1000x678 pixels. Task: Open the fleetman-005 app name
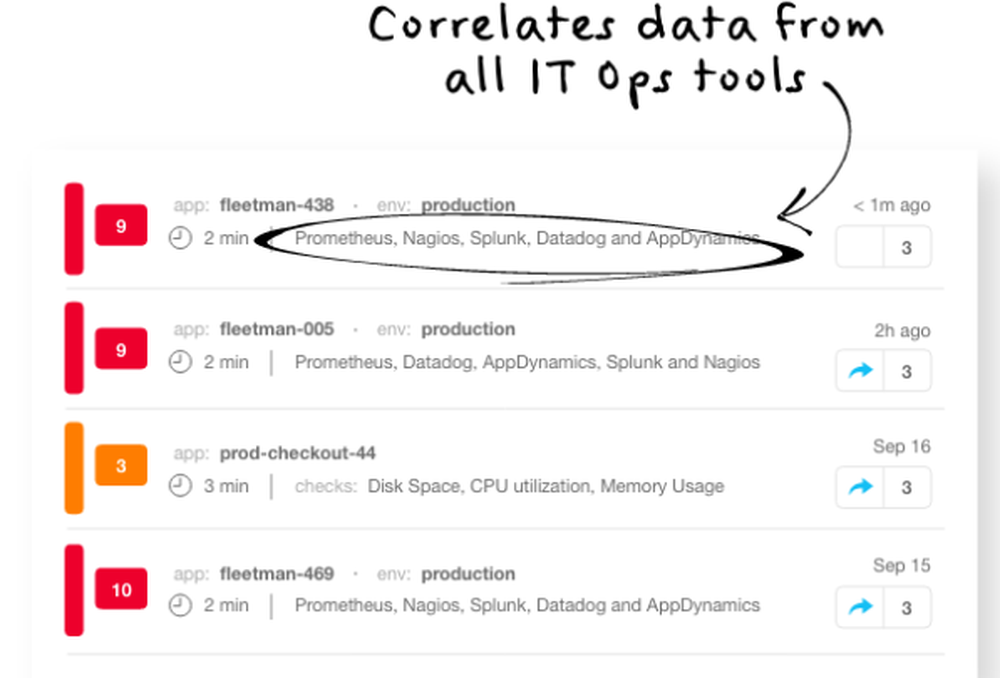276,329
